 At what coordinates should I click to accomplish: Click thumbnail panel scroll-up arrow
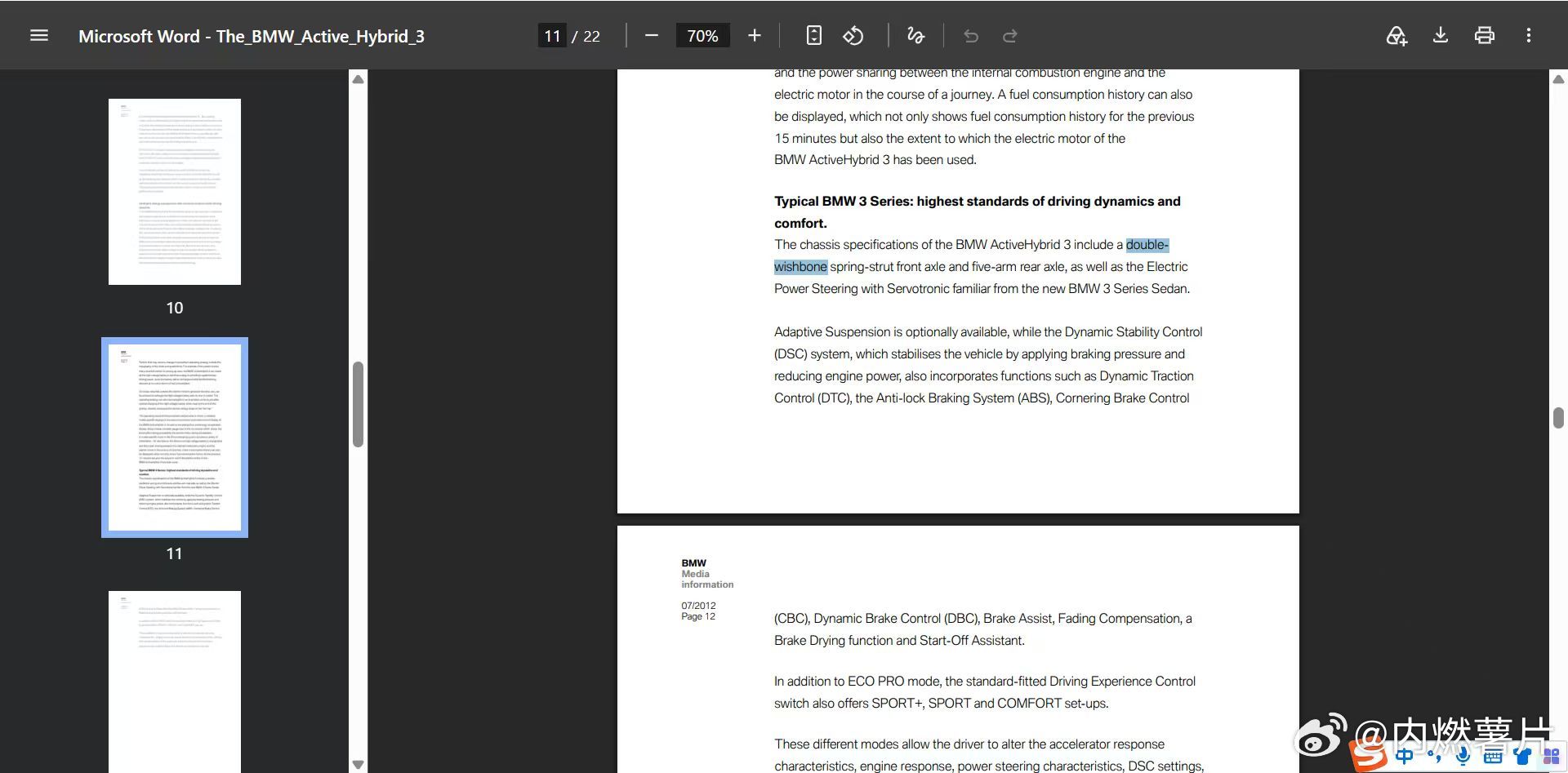point(358,79)
